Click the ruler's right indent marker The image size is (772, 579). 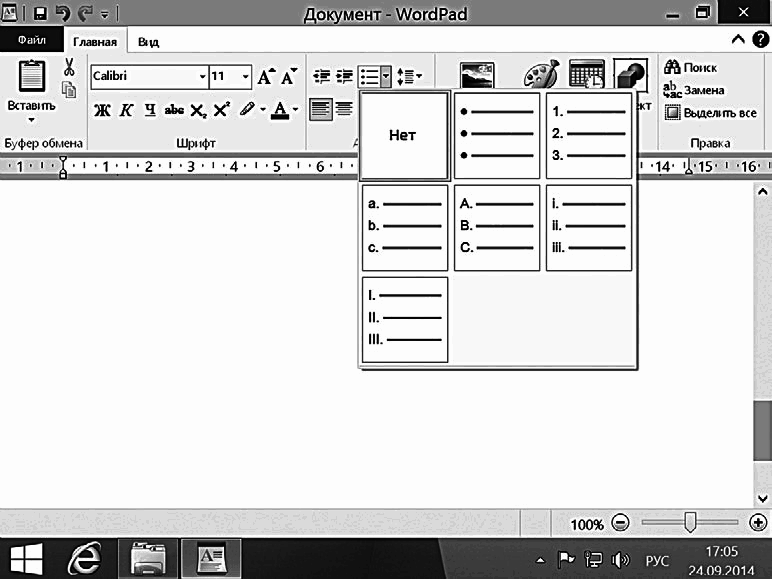tap(689, 168)
